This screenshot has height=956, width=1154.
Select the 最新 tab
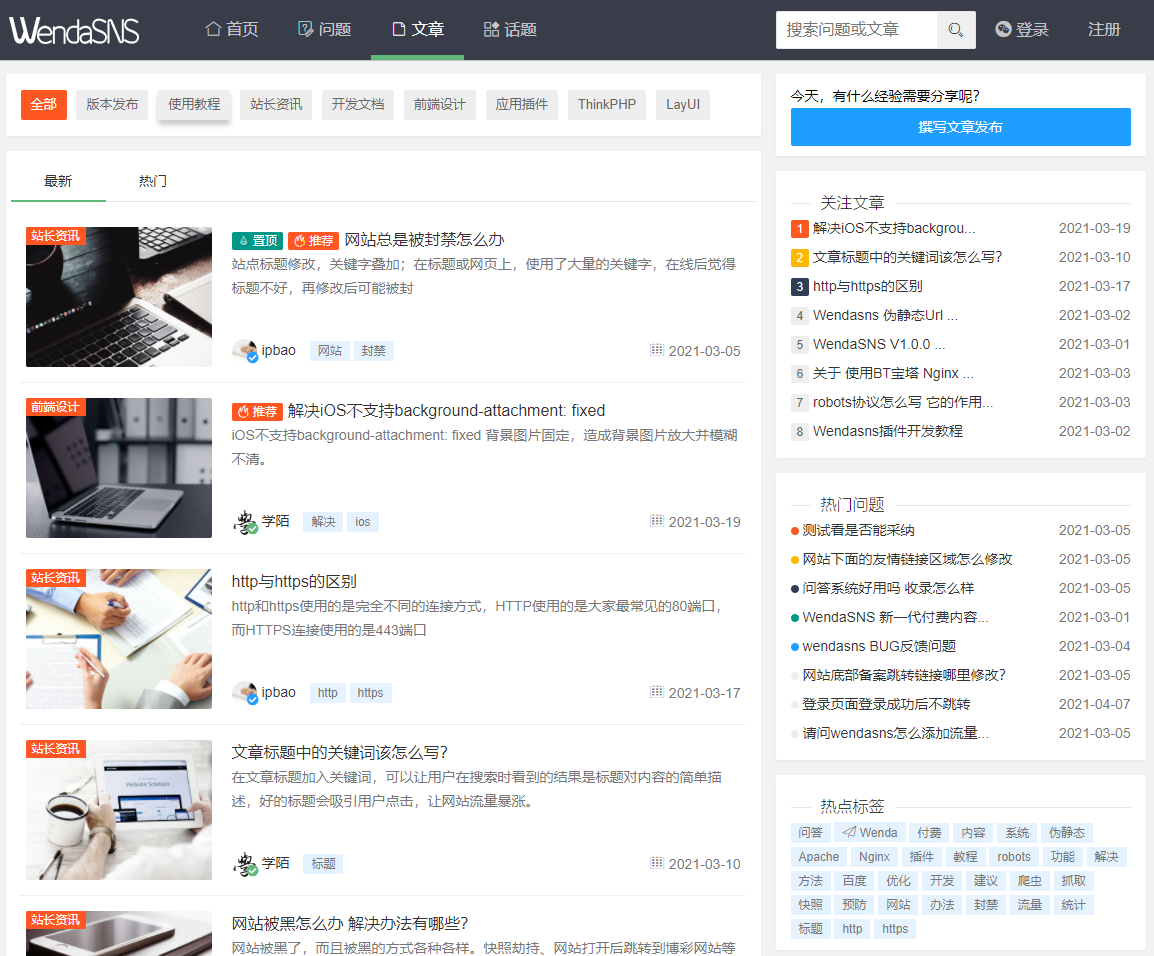tap(57, 181)
